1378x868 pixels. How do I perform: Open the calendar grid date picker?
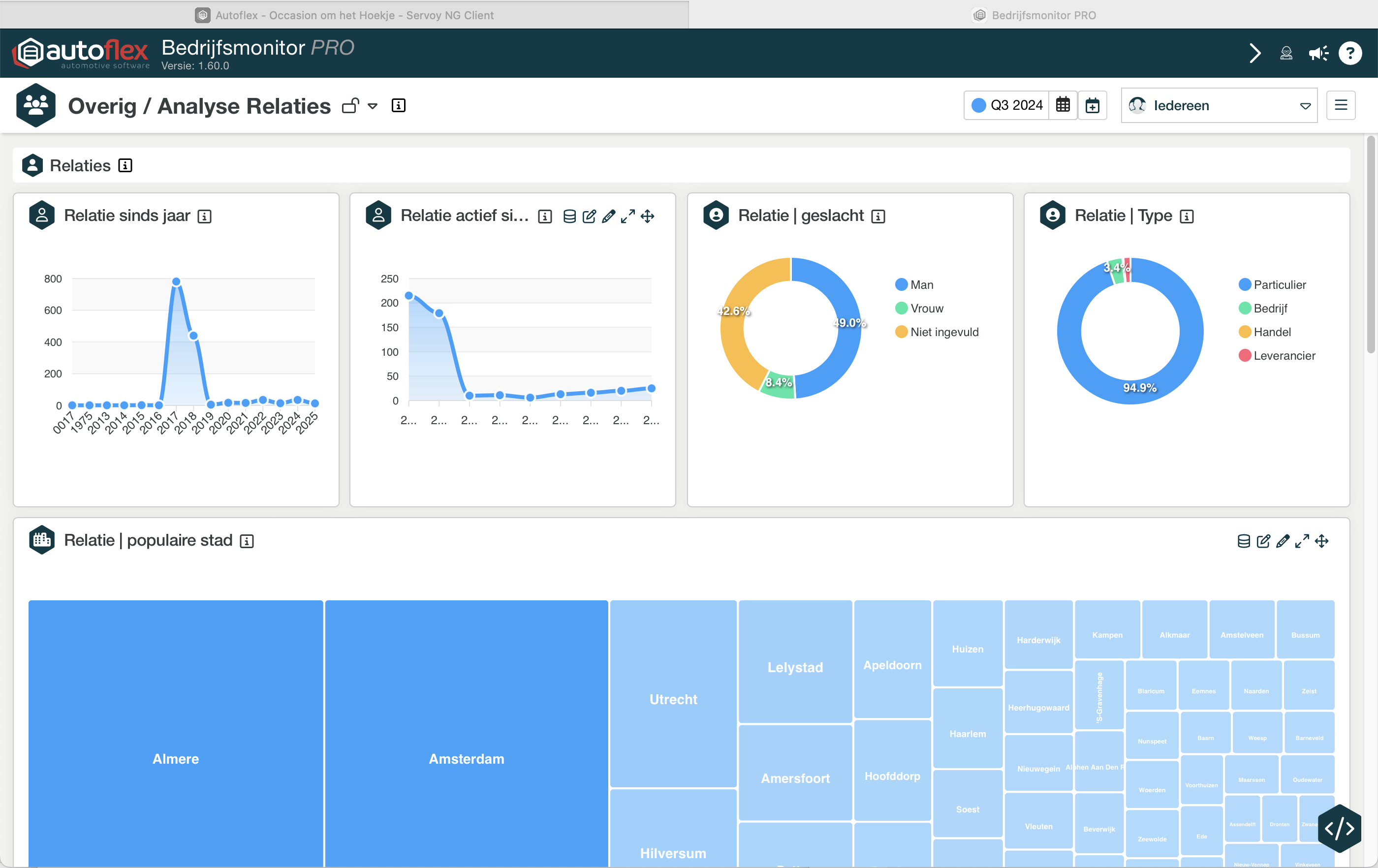tap(1063, 105)
